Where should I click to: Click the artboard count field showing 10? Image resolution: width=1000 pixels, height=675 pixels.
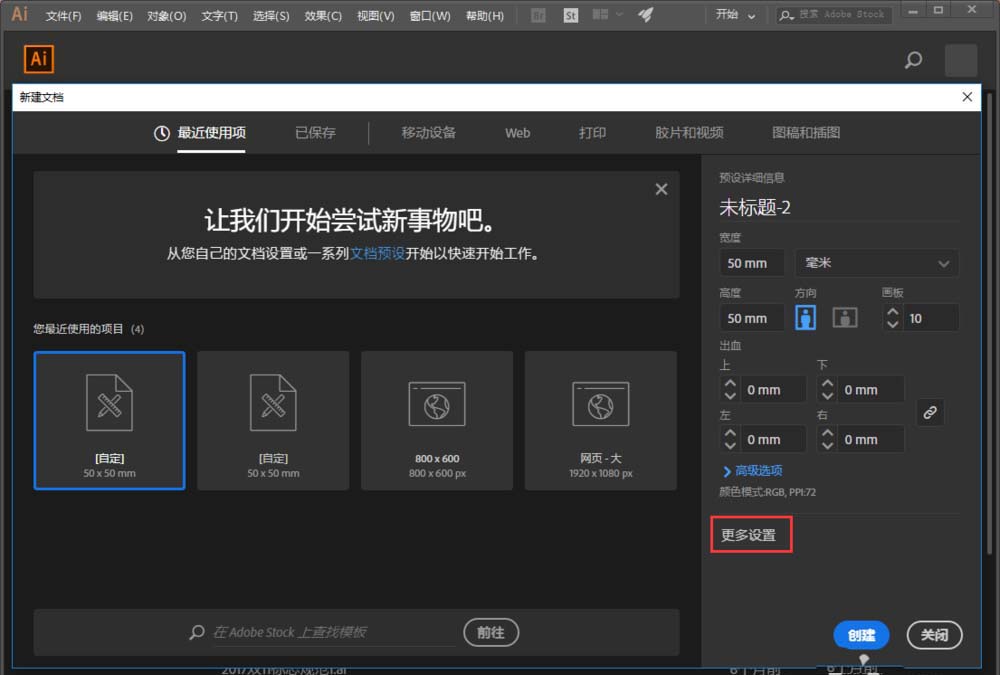(930, 318)
